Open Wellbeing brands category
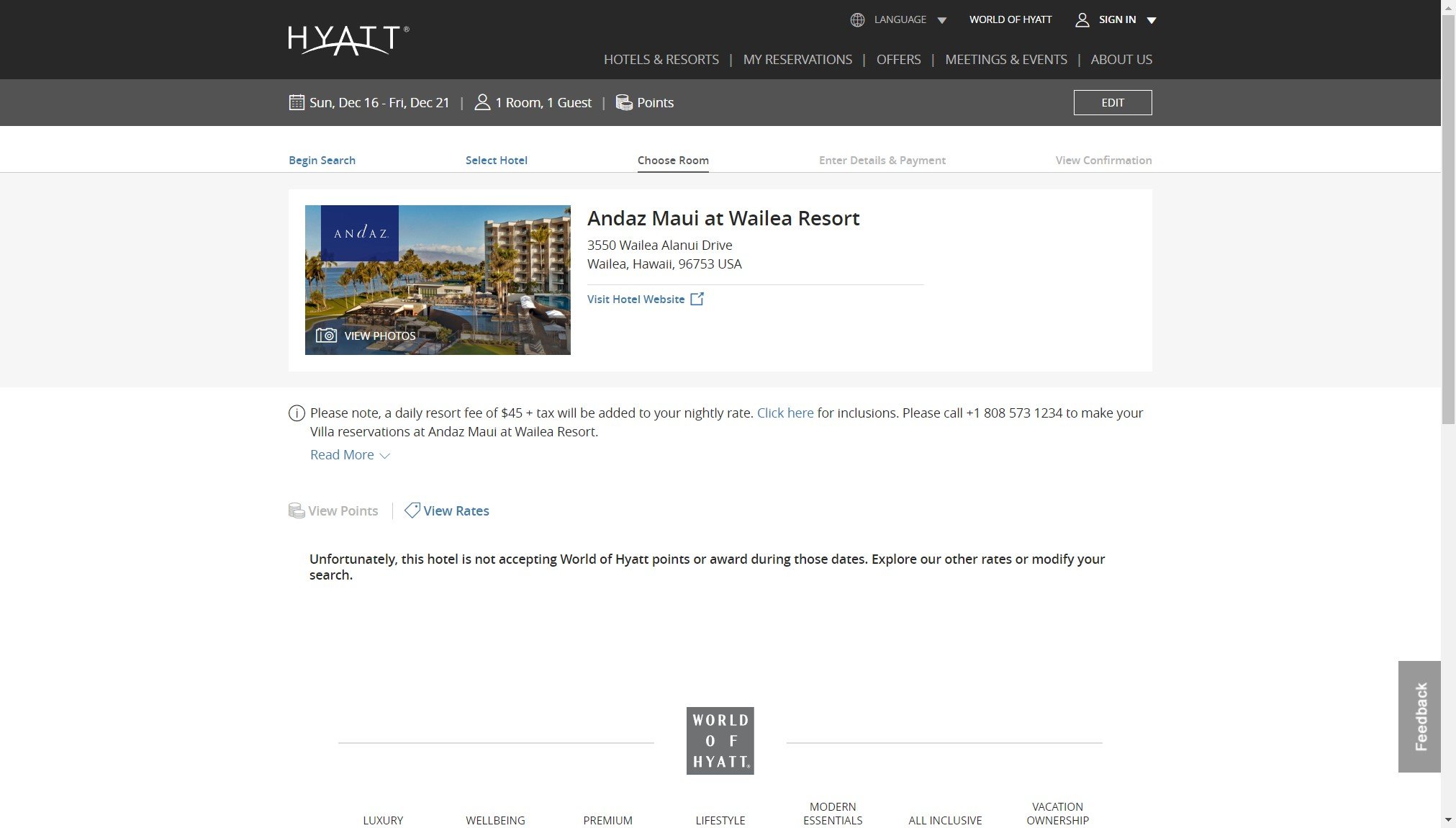This screenshot has width=1456, height=828. tap(495, 820)
